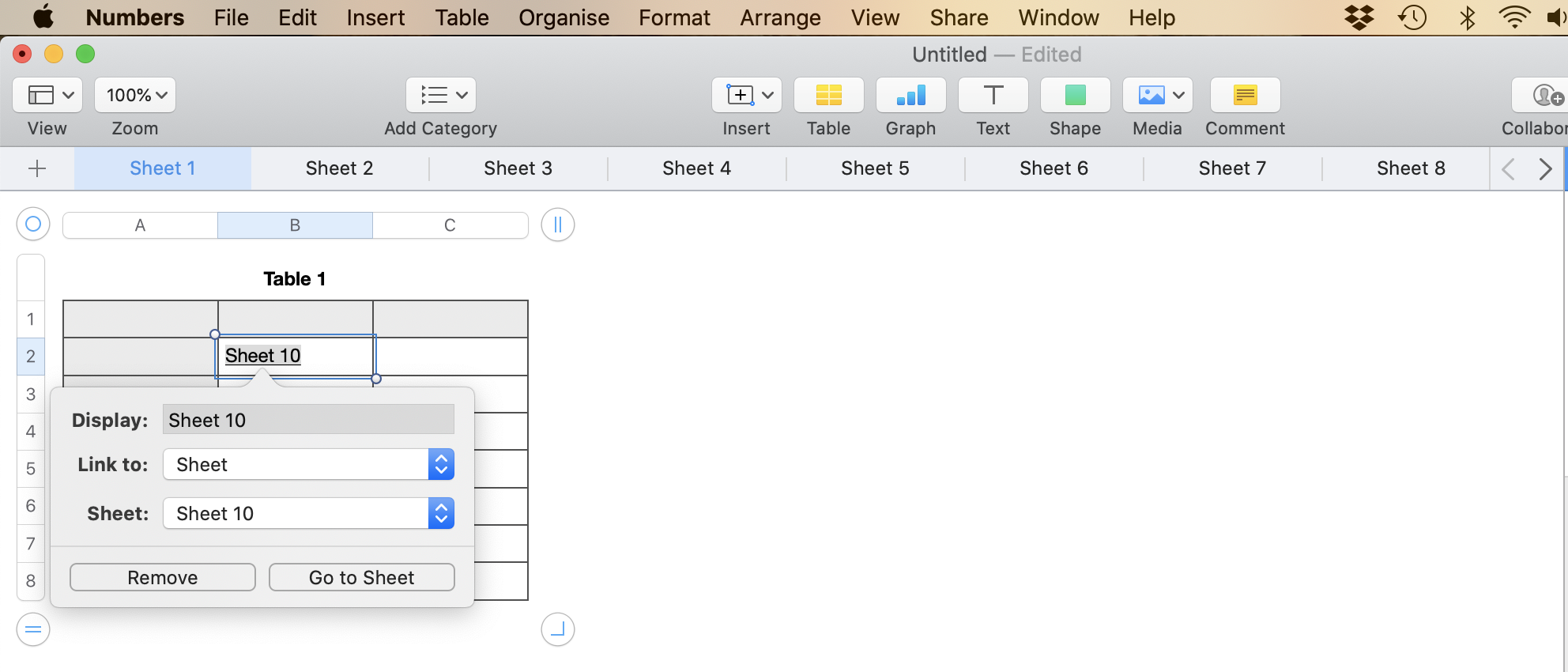This screenshot has width=1568, height=672.
Task: Open the Organise menu
Action: pos(563,17)
